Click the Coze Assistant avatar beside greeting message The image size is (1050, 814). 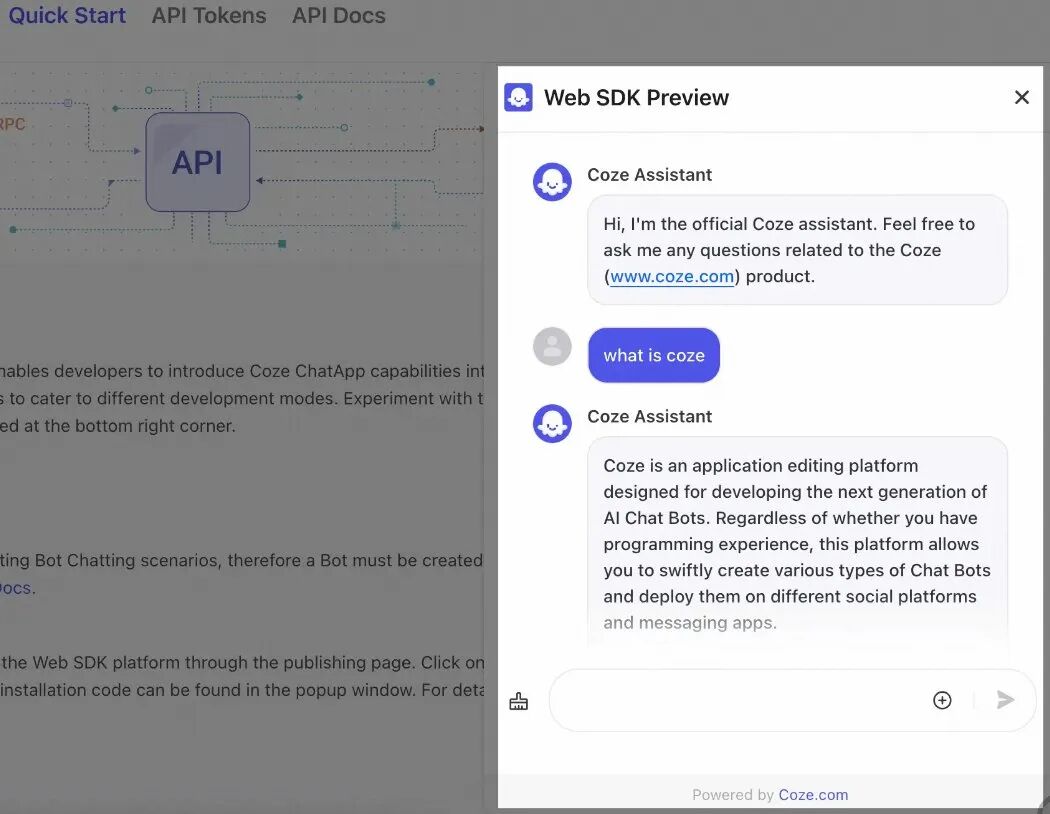click(x=552, y=181)
